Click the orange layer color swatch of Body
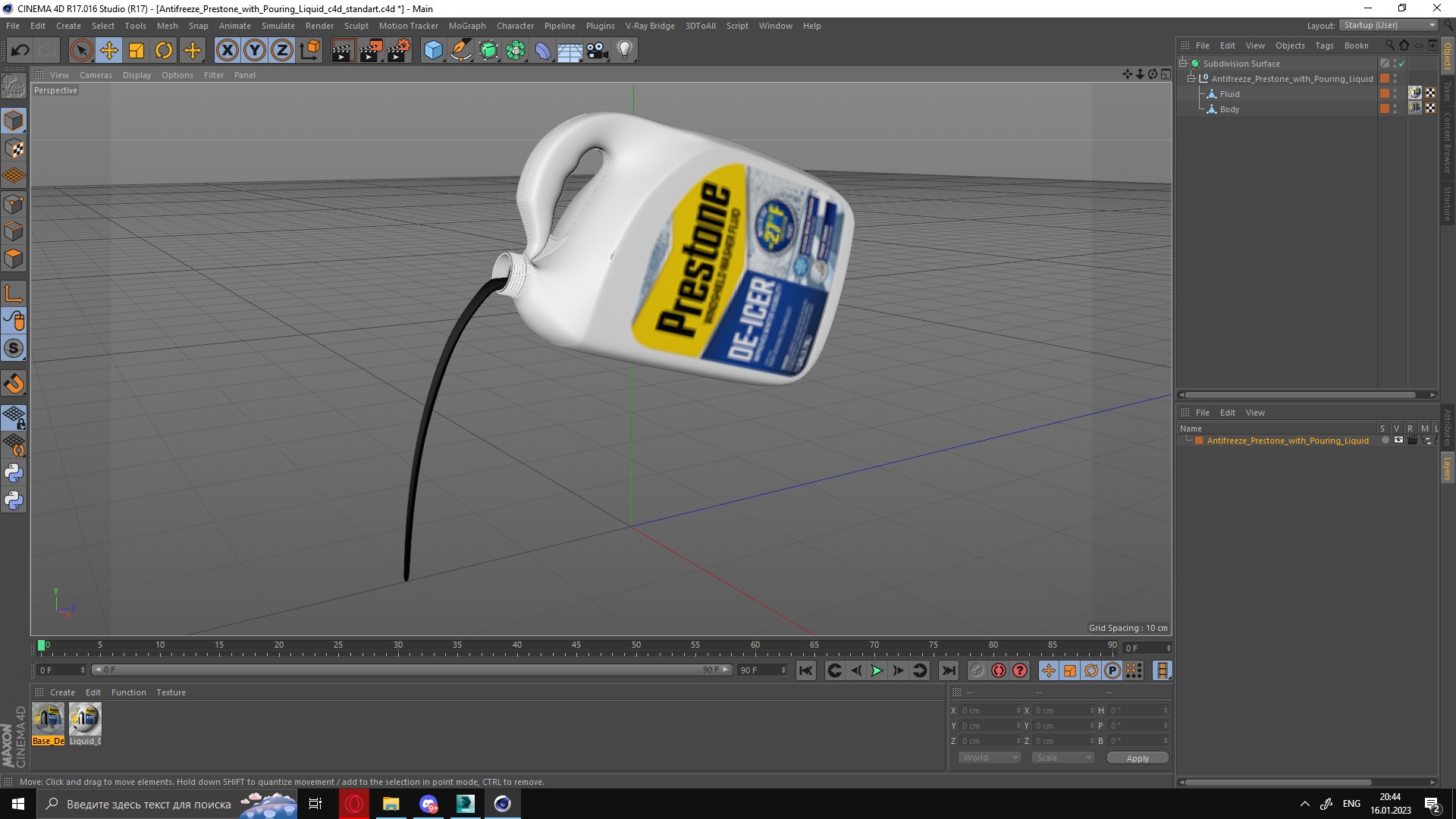Image resolution: width=1456 pixels, height=819 pixels. click(1385, 109)
